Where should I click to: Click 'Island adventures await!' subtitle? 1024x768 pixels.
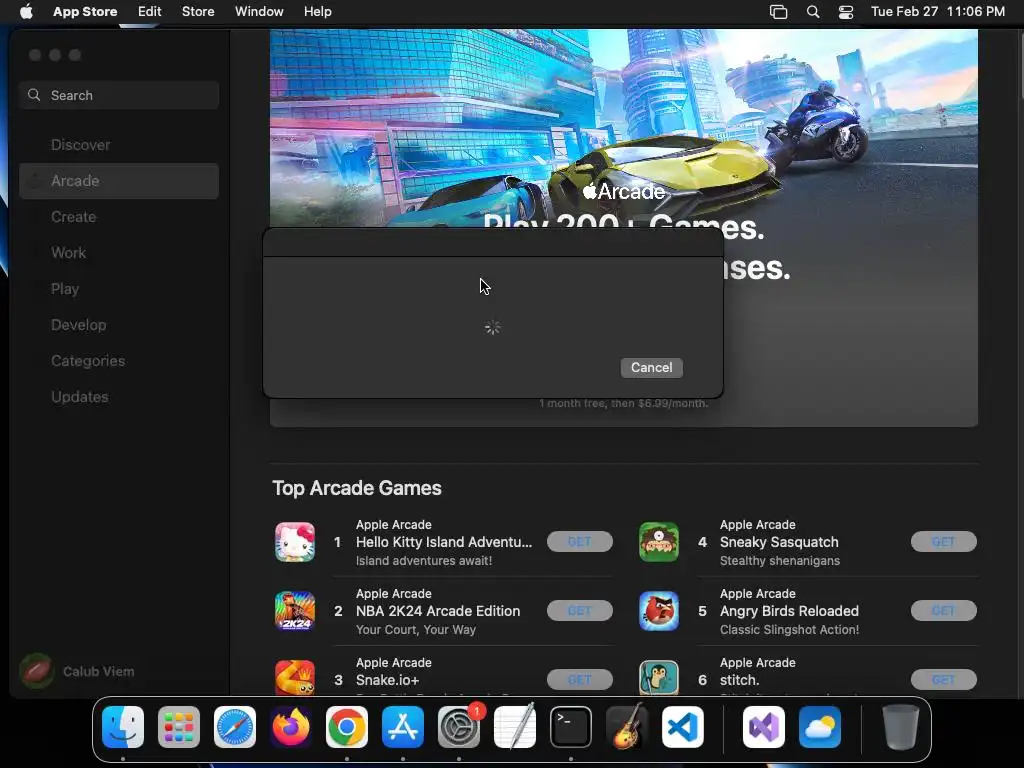pos(424,561)
